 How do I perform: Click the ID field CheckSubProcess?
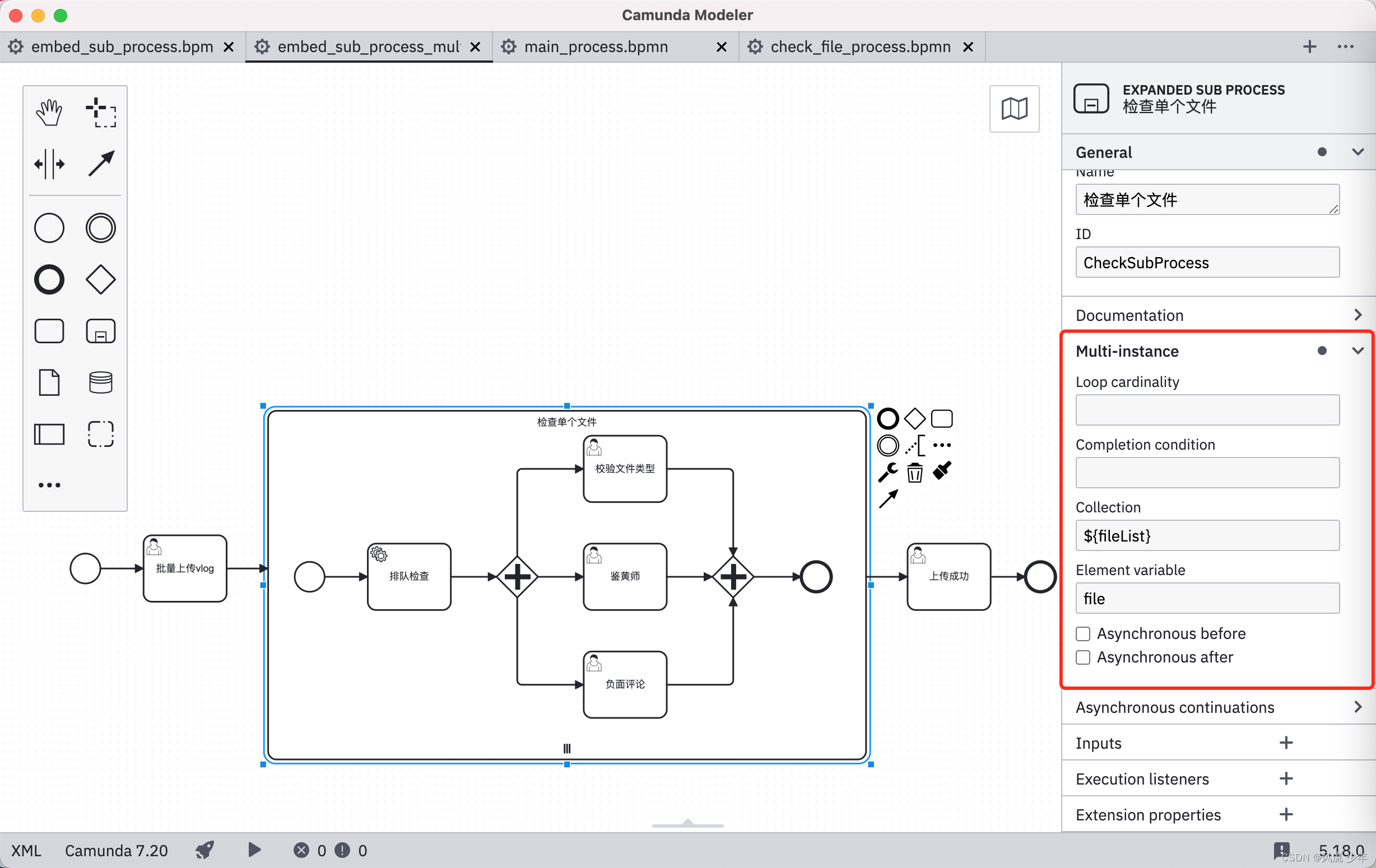pyautogui.click(x=1207, y=262)
